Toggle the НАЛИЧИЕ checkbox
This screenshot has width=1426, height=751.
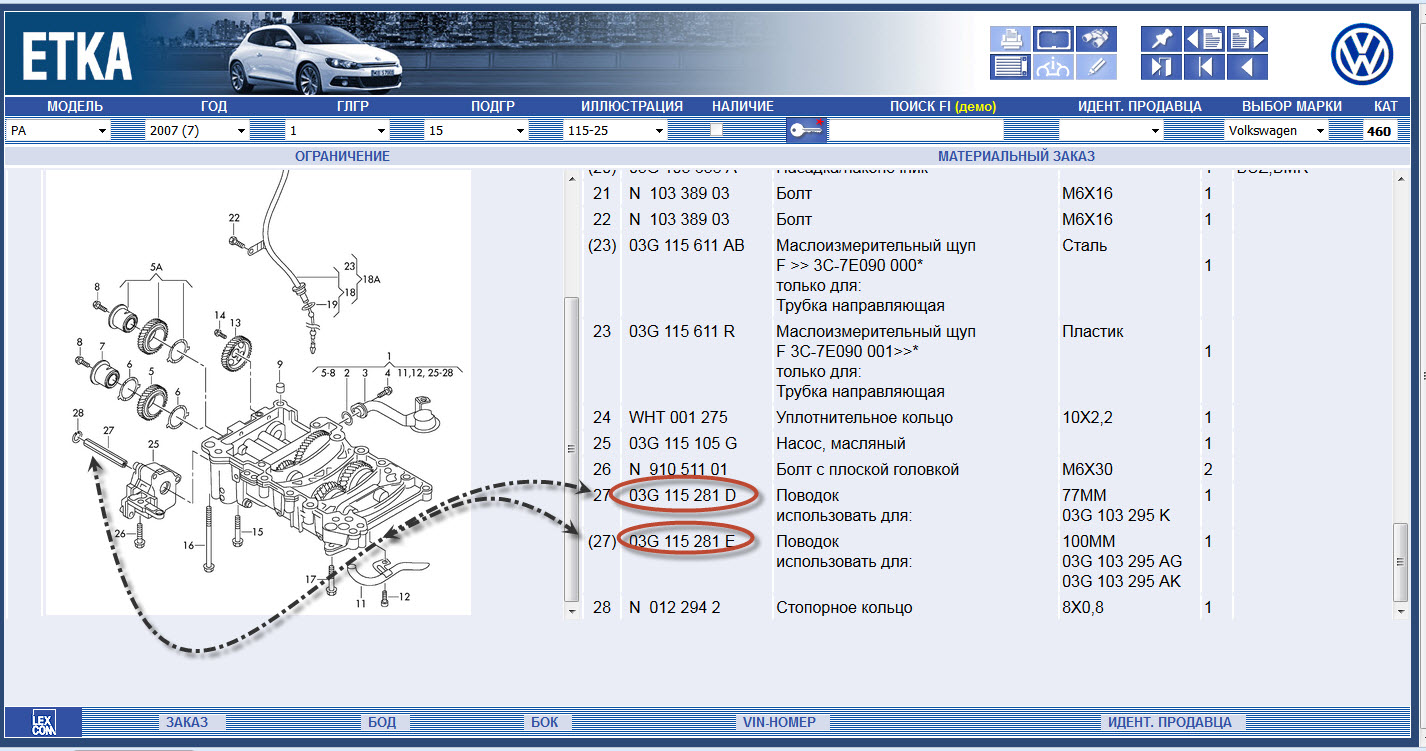pyautogui.click(x=716, y=130)
